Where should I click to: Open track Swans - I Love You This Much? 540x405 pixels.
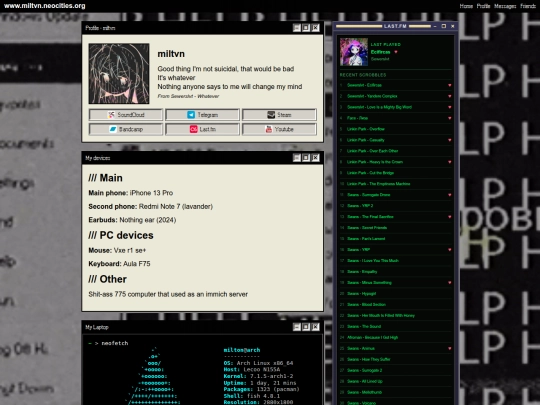point(373,261)
